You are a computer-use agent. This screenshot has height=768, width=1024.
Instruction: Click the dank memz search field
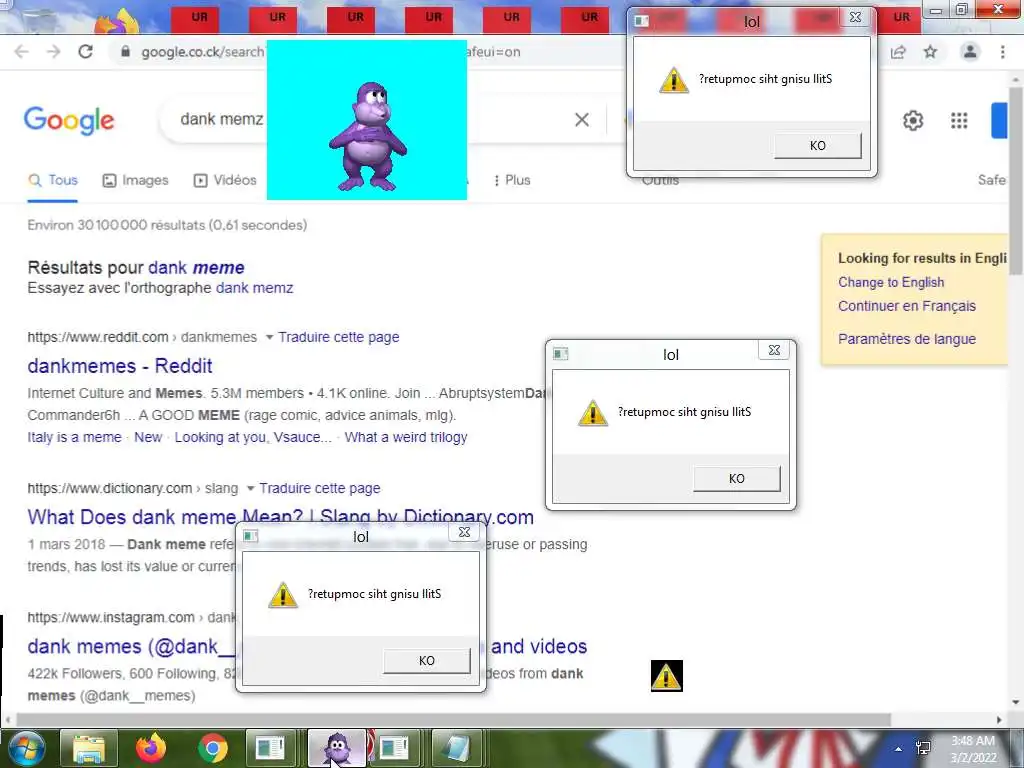point(222,120)
